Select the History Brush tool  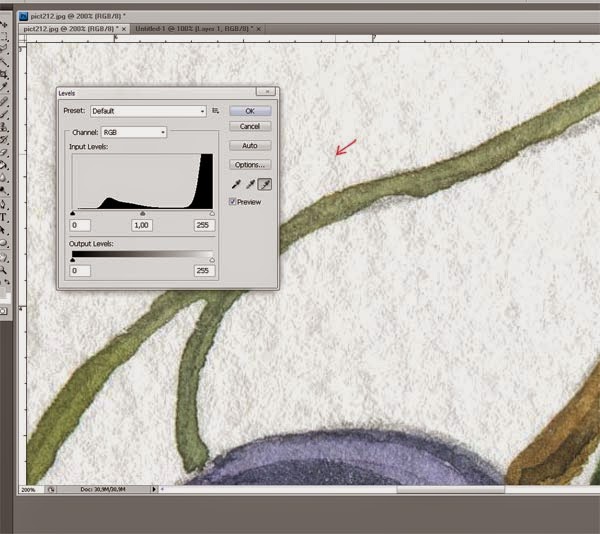4,140
